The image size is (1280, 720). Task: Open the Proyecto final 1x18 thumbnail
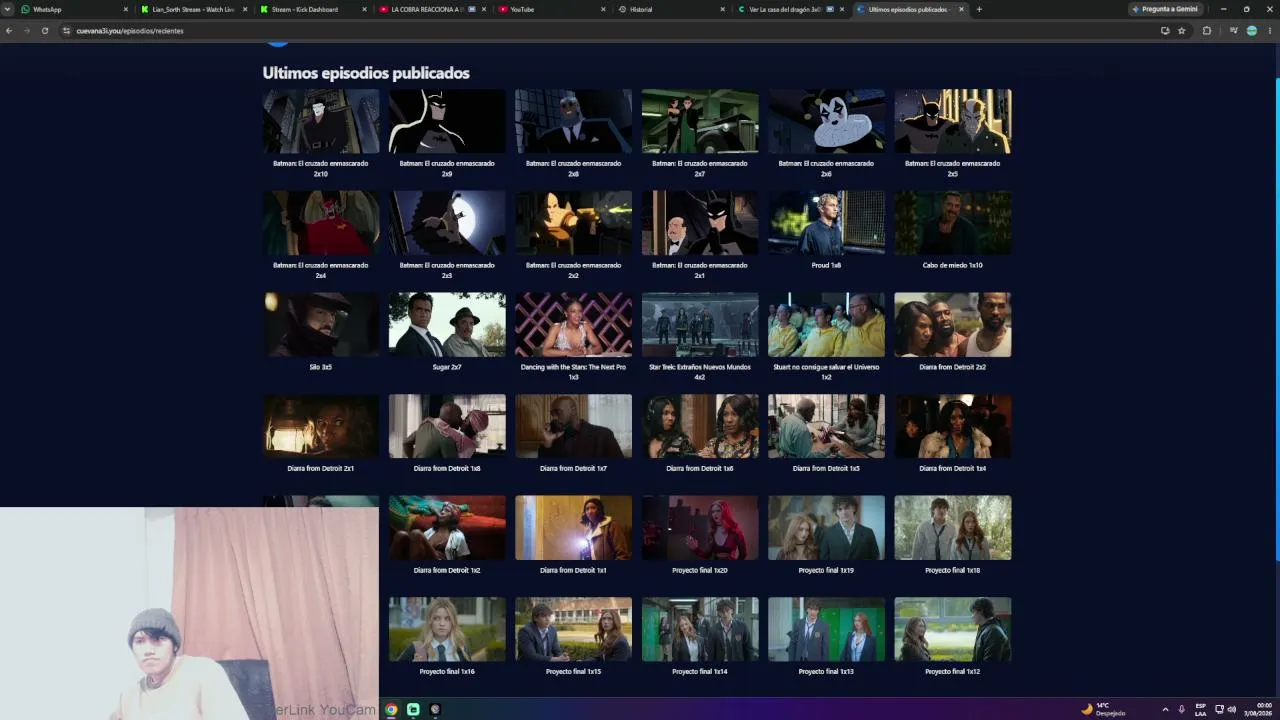click(953, 528)
